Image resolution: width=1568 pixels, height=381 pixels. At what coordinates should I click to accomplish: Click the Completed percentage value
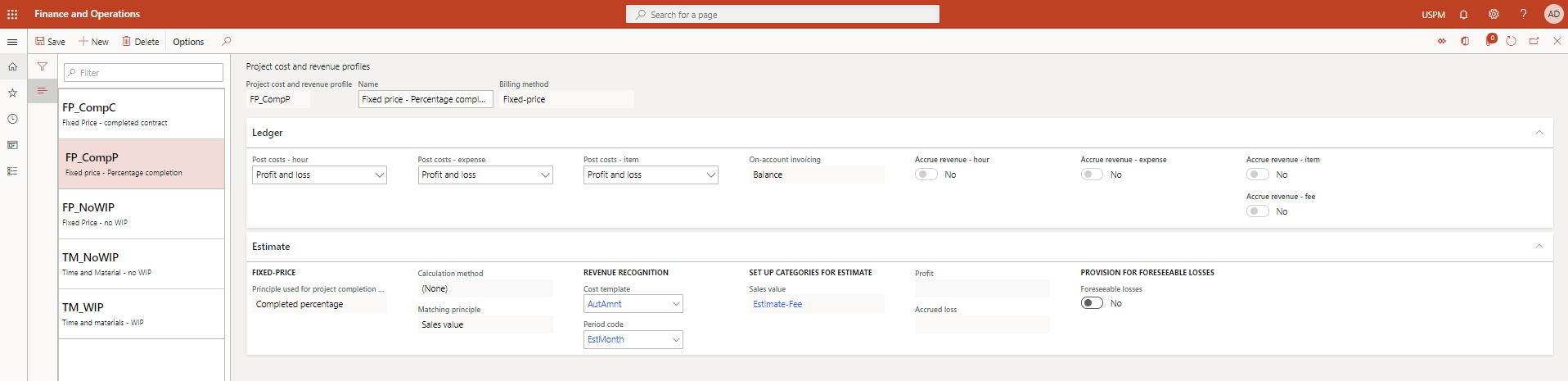point(319,304)
